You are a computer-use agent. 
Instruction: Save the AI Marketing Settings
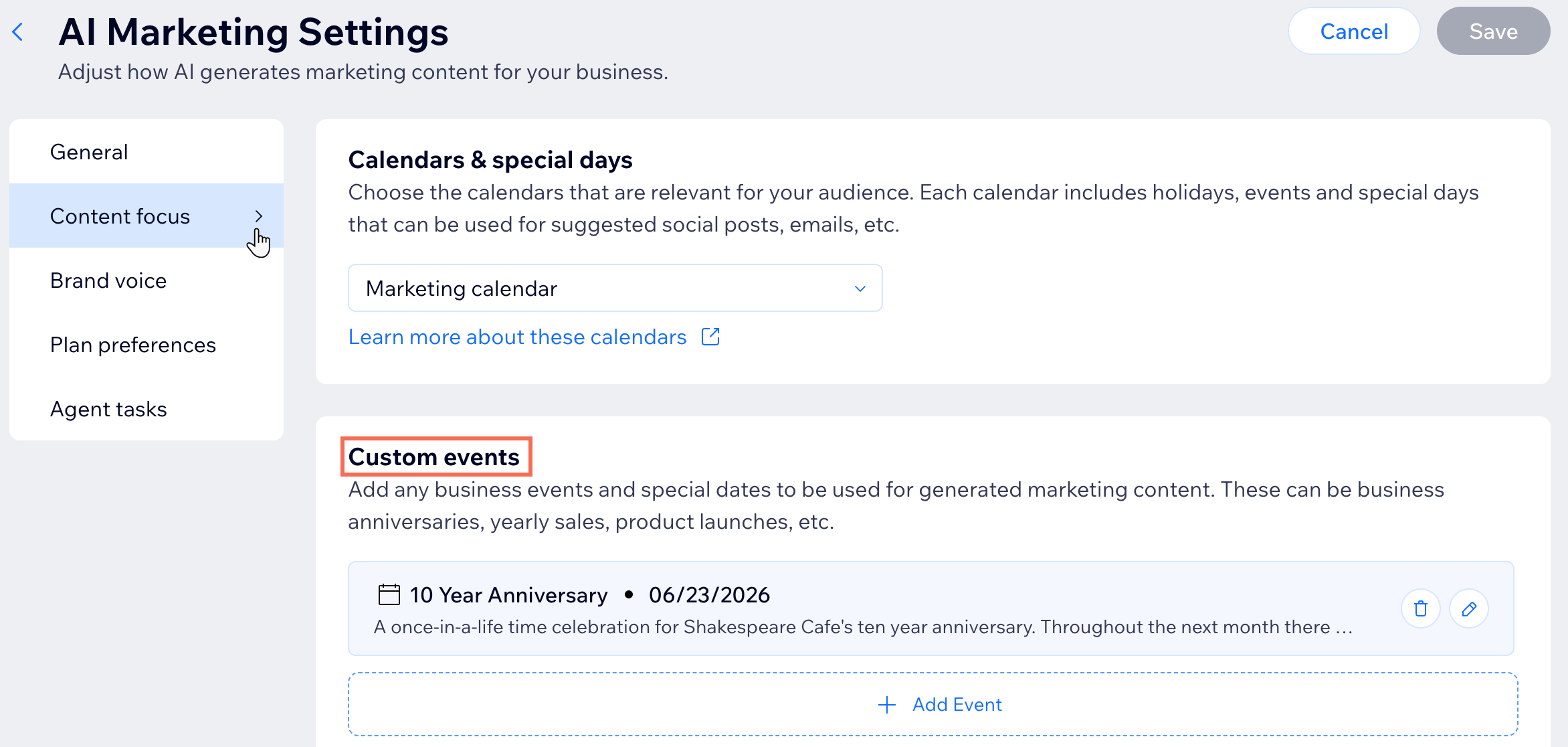click(1493, 31)
